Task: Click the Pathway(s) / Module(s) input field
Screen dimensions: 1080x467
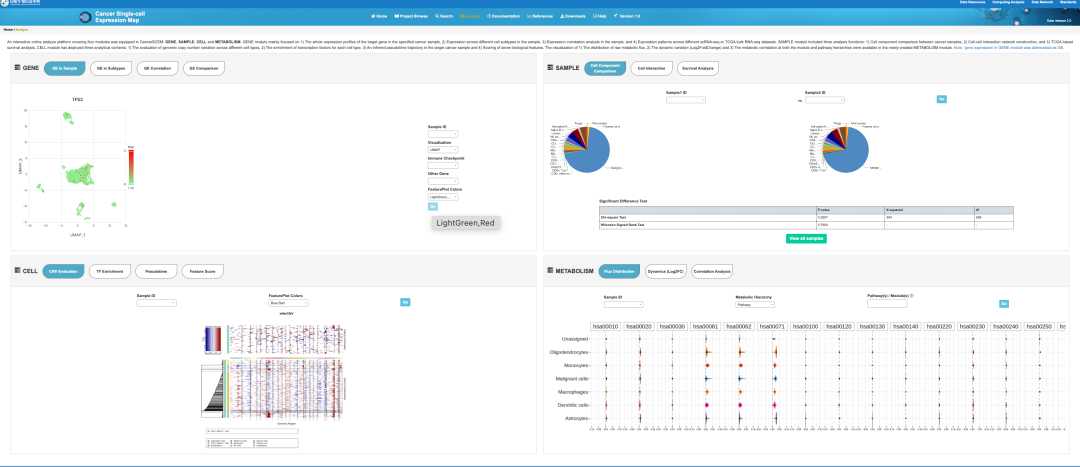Action: tap(886, 304)
